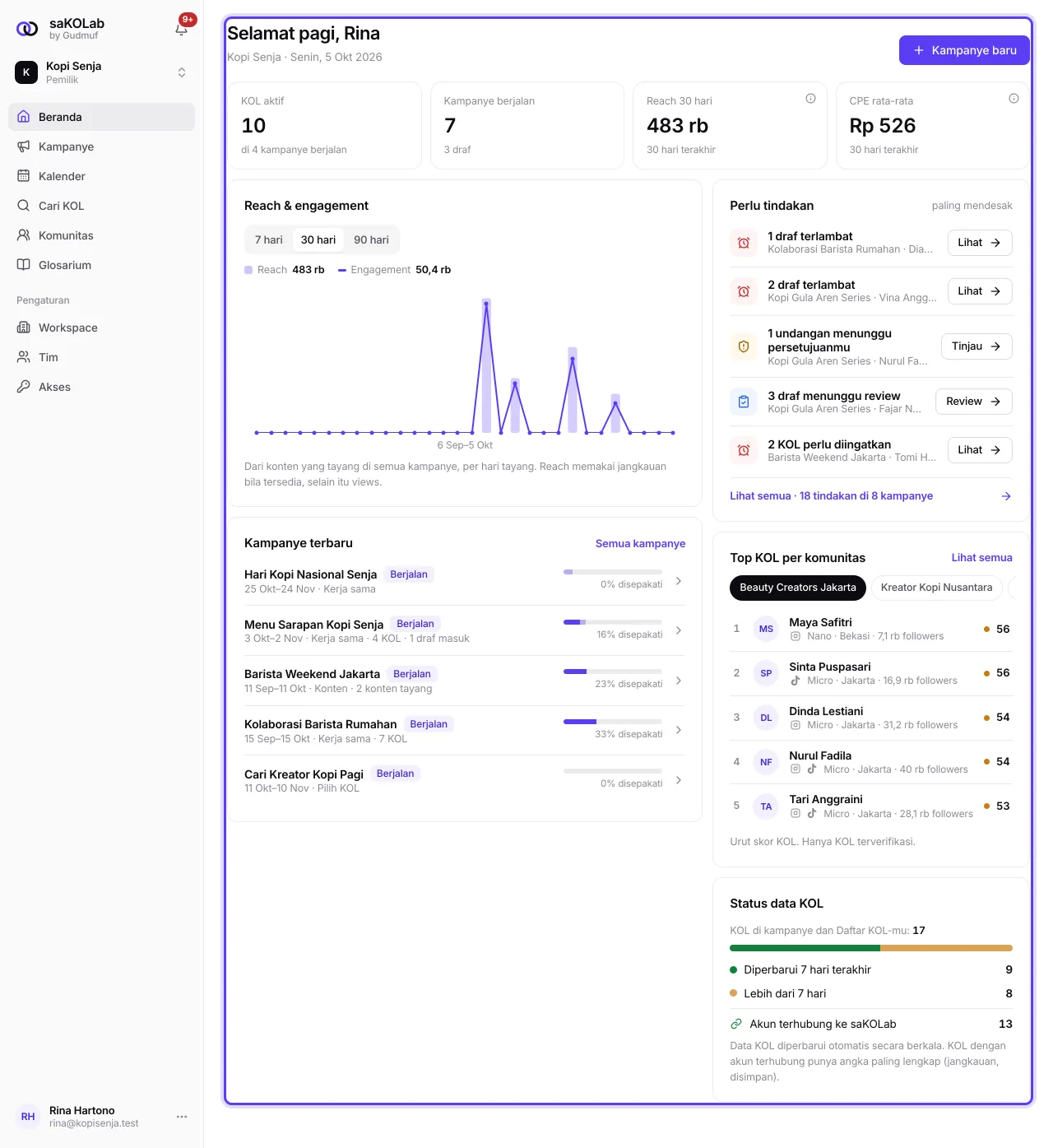The height and width of the screenshot is (1148, 1053).
Task: Open Cari Kreator Kopi Pagi row chevron
Action: pos(679,780)
